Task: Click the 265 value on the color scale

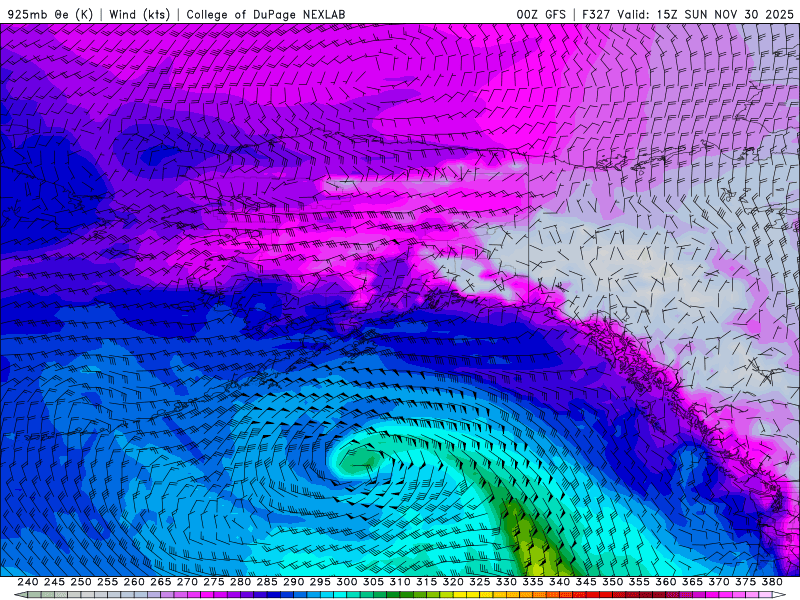Action: (160, 582)
